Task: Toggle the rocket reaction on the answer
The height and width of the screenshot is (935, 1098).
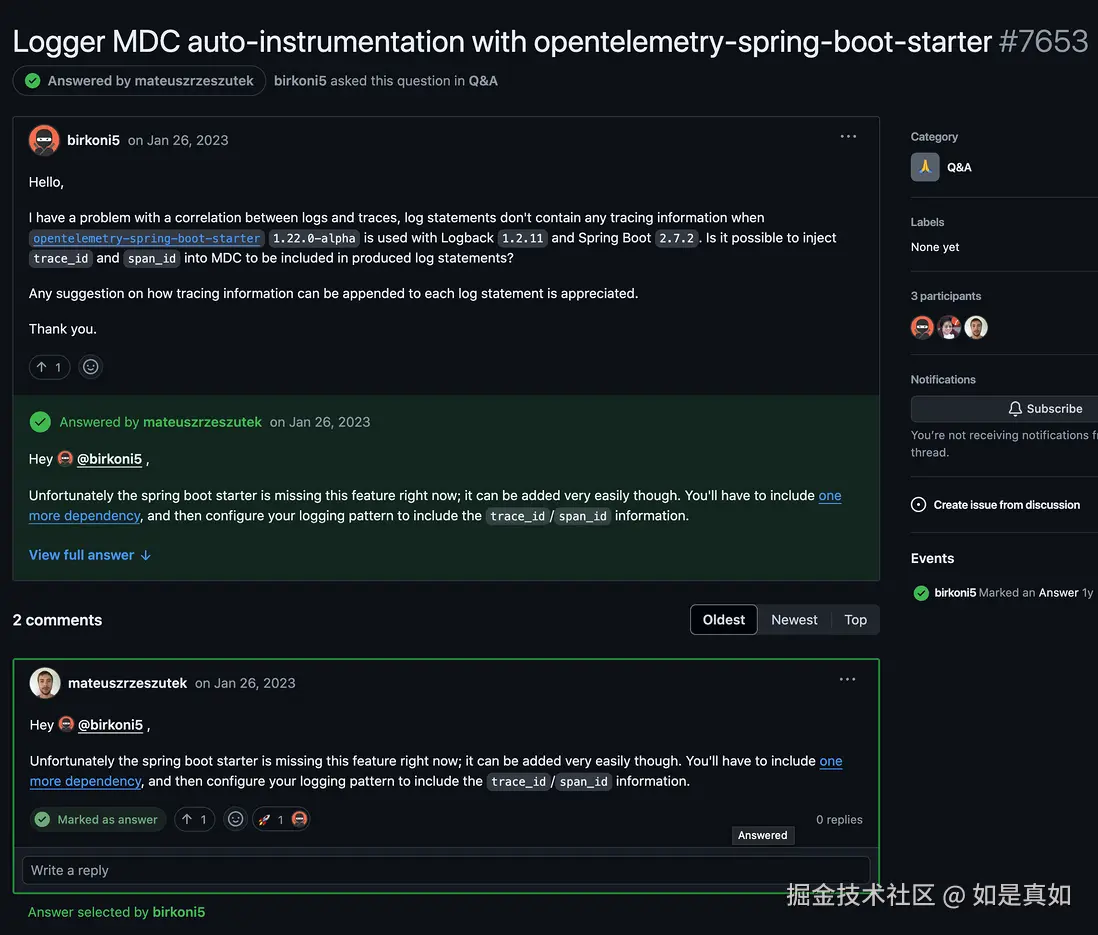Action: click(281, 819)
